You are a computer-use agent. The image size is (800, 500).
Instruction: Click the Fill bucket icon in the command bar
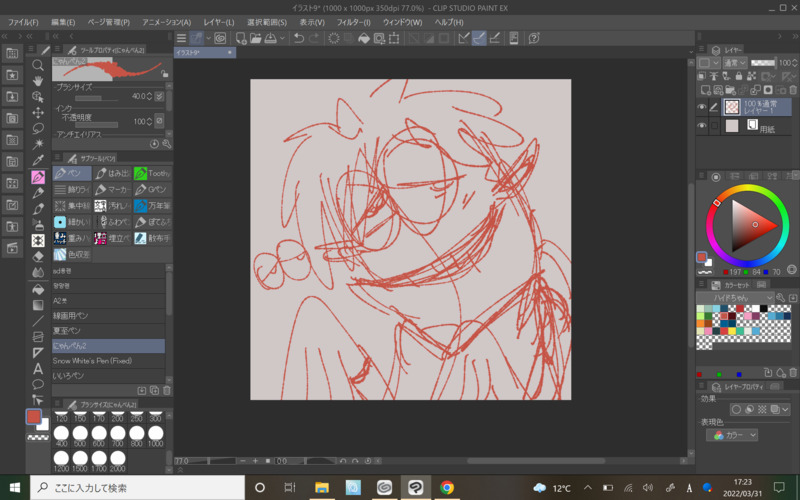tap(363, 38)
